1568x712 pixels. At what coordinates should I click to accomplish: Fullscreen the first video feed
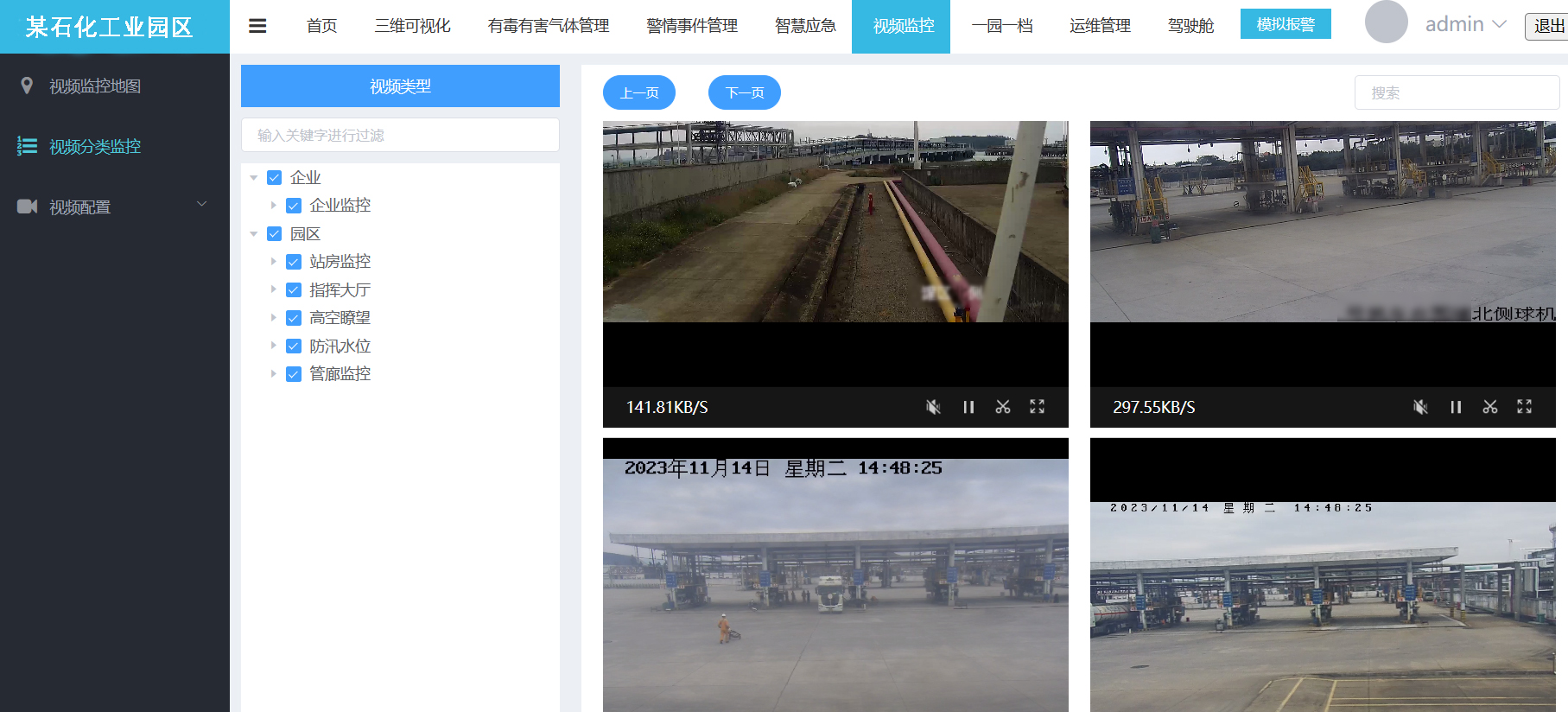[1038, 407]
